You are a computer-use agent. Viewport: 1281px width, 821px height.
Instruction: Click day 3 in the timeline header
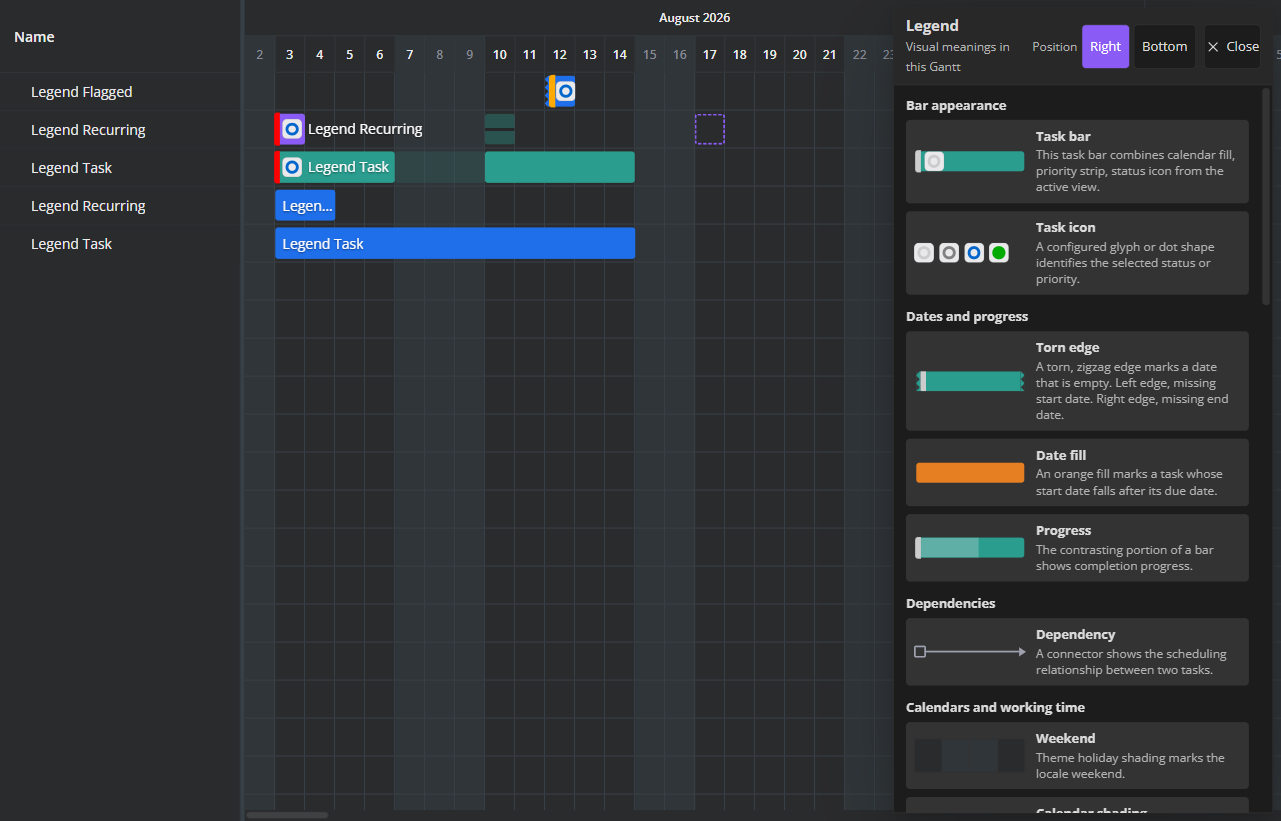tap(290, 55)
